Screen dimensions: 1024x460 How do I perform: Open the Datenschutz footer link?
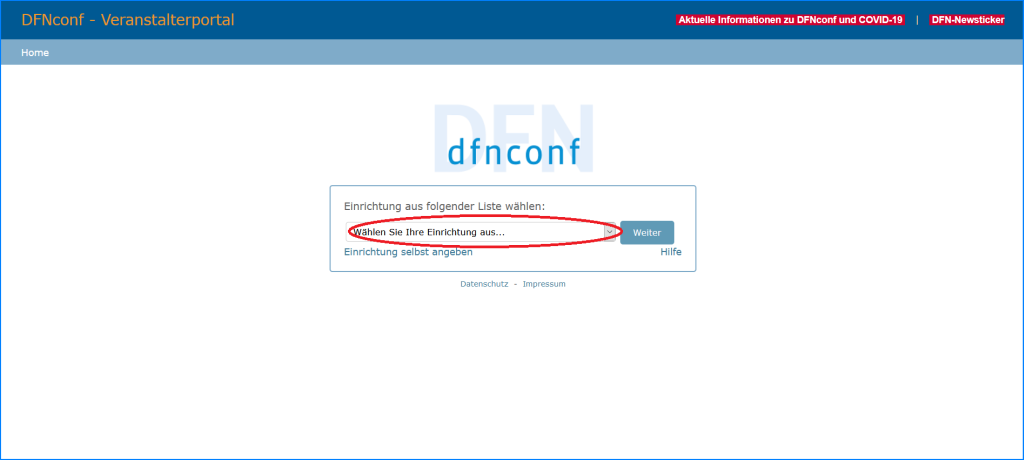pyautogui.click(x=484, y=284)
